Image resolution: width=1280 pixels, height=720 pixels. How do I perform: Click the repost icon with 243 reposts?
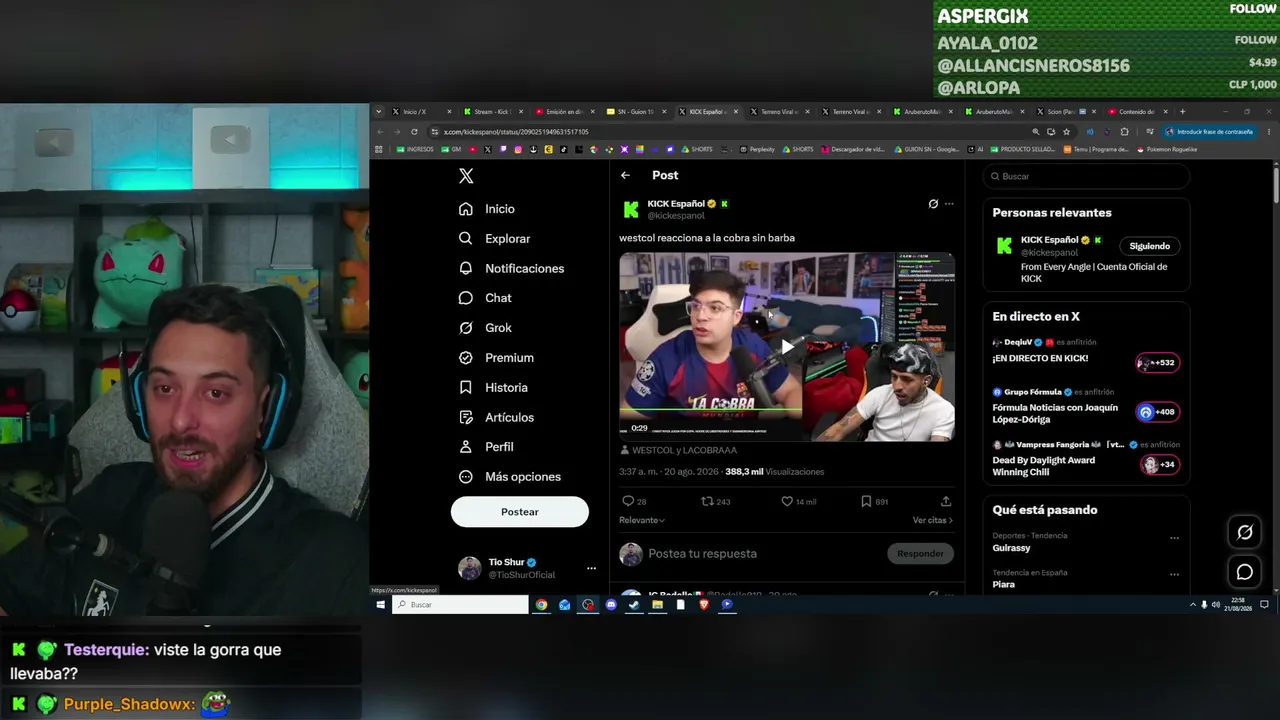(x=707, y=501)
